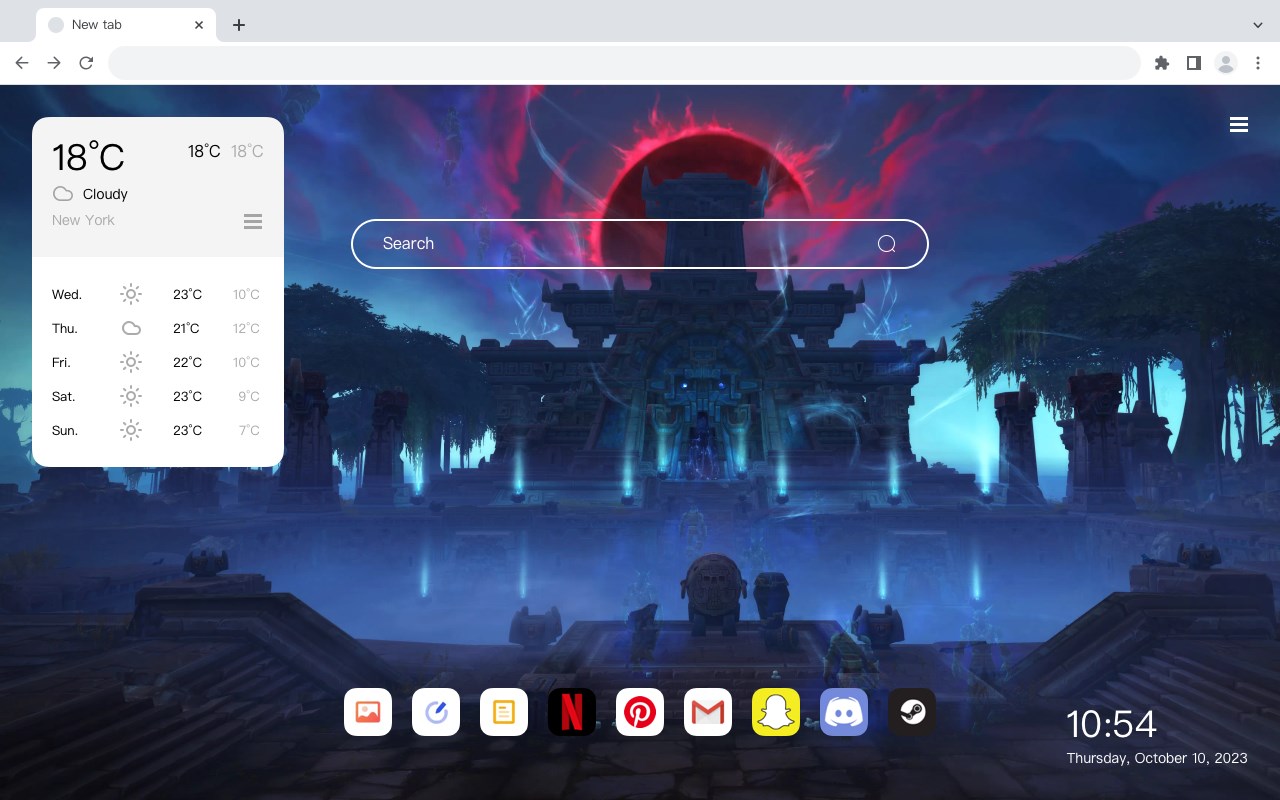Click Thursday's 21°C high temperature
Image resolution: width=1280 pixels, height=800 pixels.
coord(186,328)
